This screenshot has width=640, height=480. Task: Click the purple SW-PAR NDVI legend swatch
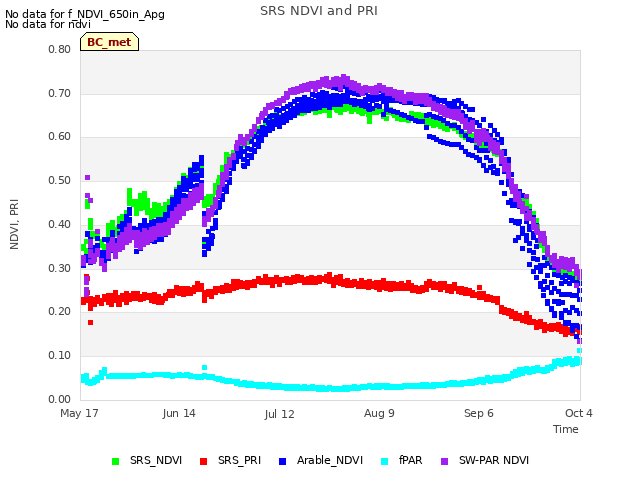click(444, 461)
